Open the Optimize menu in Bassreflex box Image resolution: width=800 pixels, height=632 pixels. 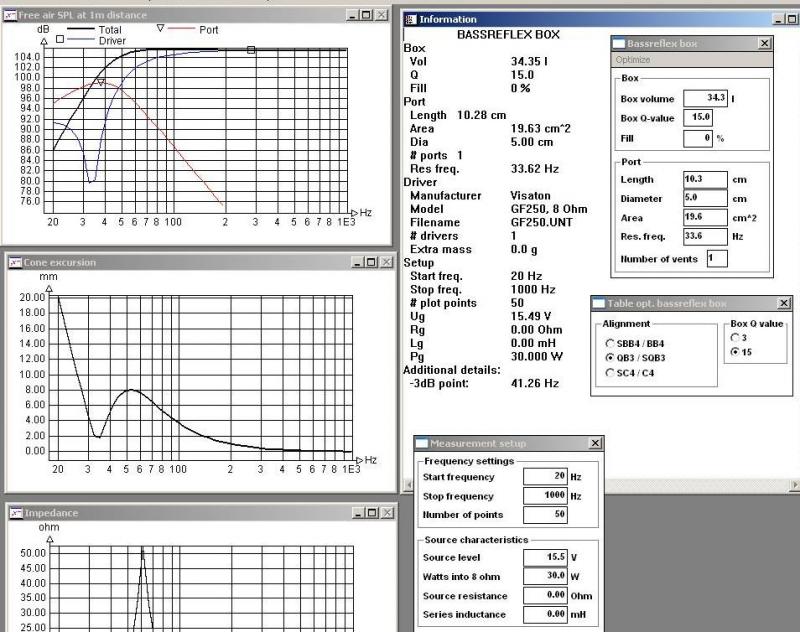pyautogui.click(x=632, y=60)
